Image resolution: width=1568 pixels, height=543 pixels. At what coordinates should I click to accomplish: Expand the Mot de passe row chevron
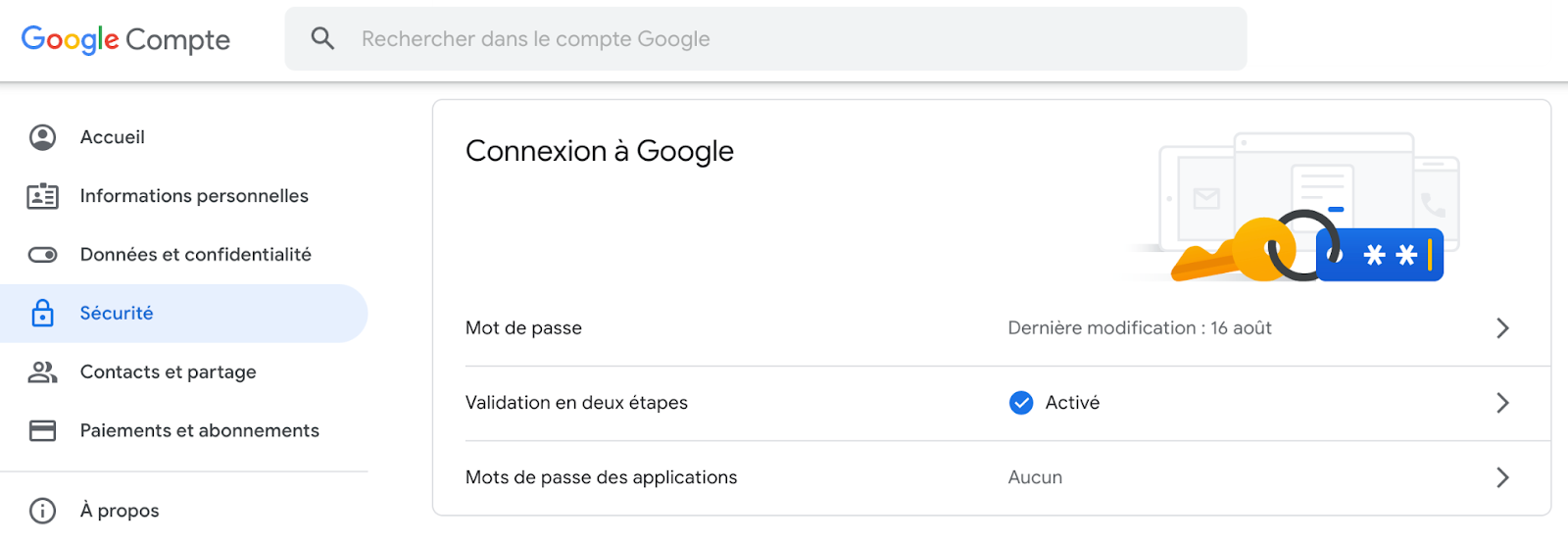[1502, 328]
